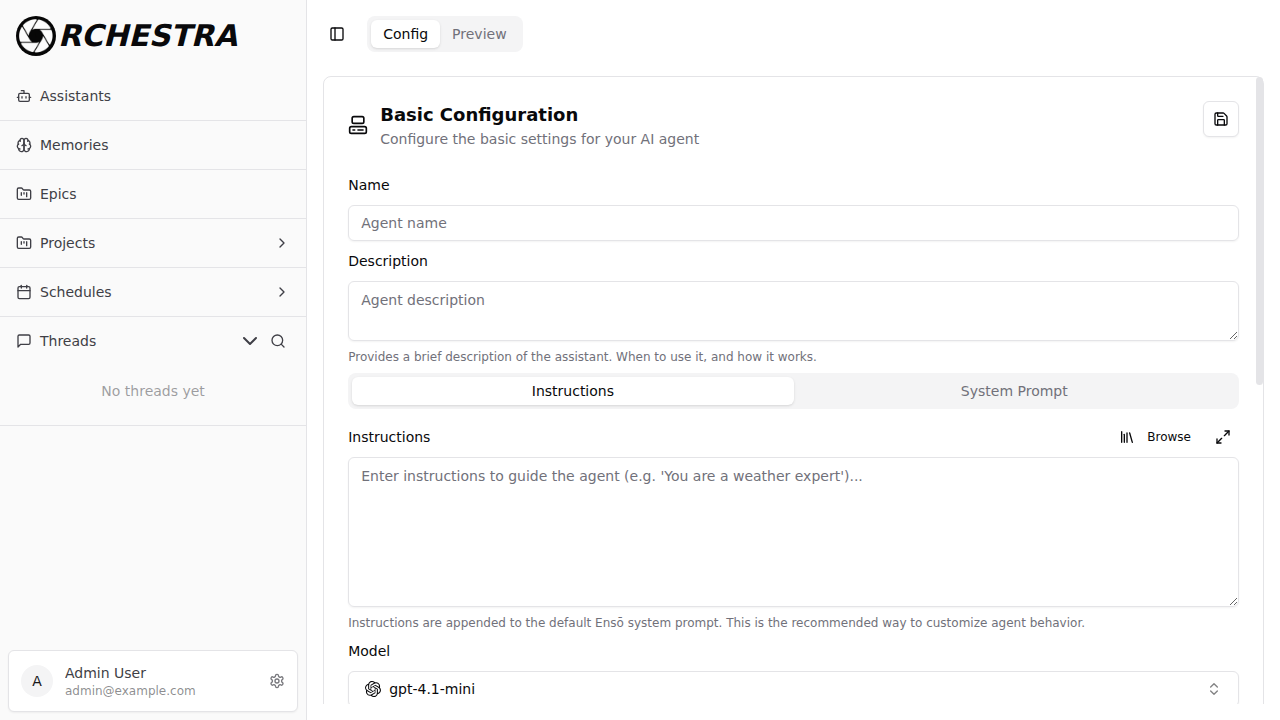
Task: Toggle the sidebar panel icon
Action: point(337,34)
